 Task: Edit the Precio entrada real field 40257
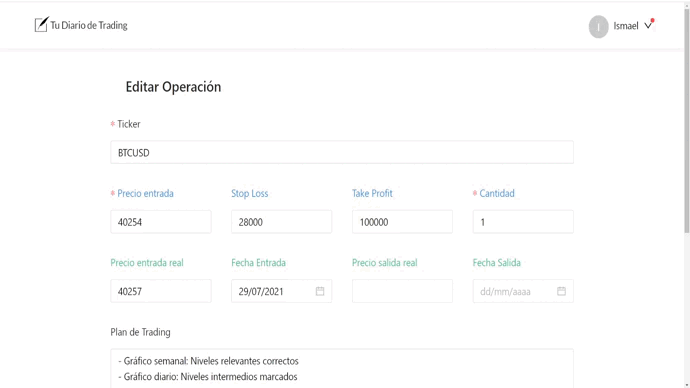click(161, 291)
